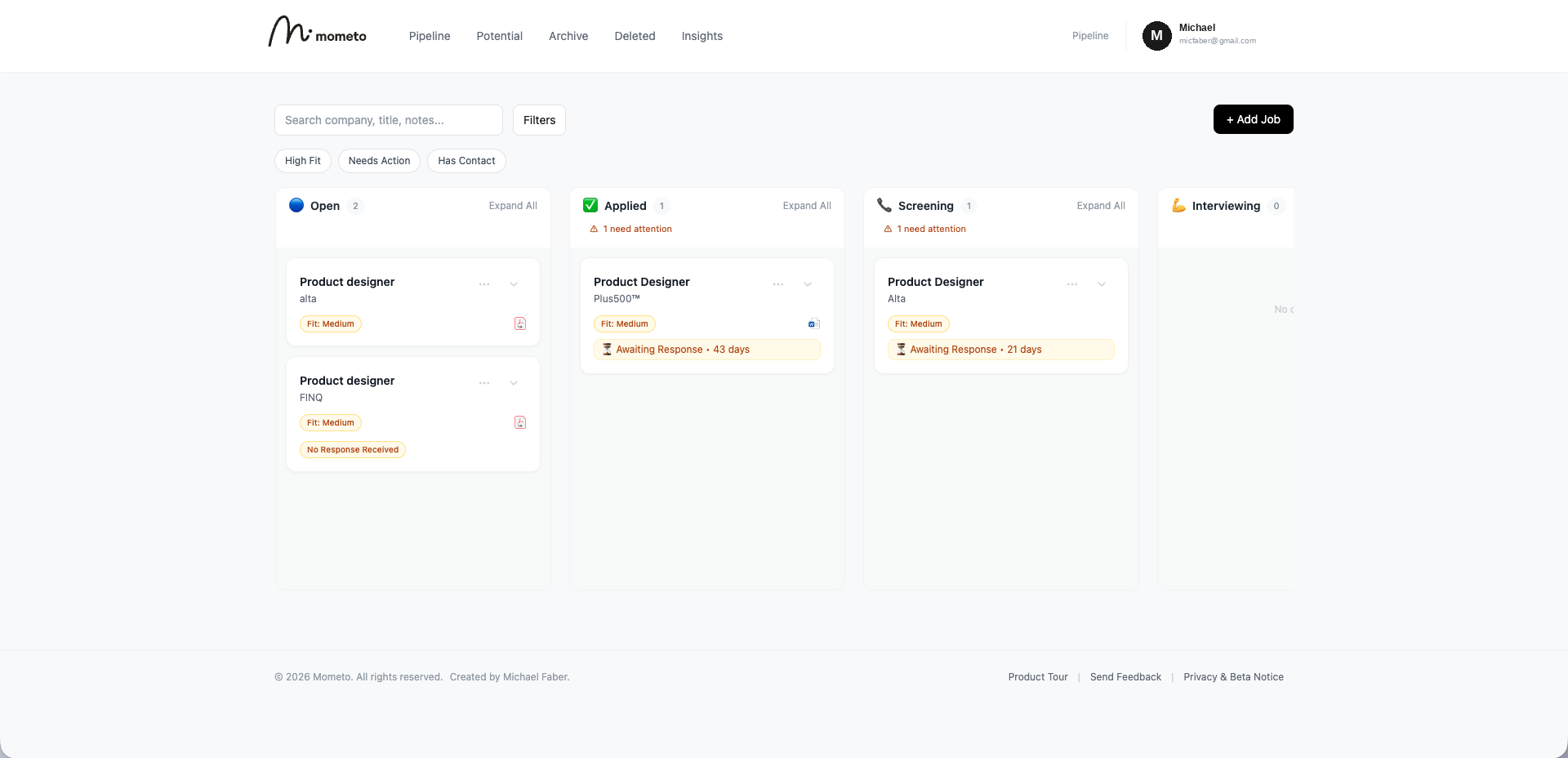Image resolution: width=1568 pixels, height=758 pixels.
Task: Open more options on Plus500 card
Action: [x=778, y=284]
